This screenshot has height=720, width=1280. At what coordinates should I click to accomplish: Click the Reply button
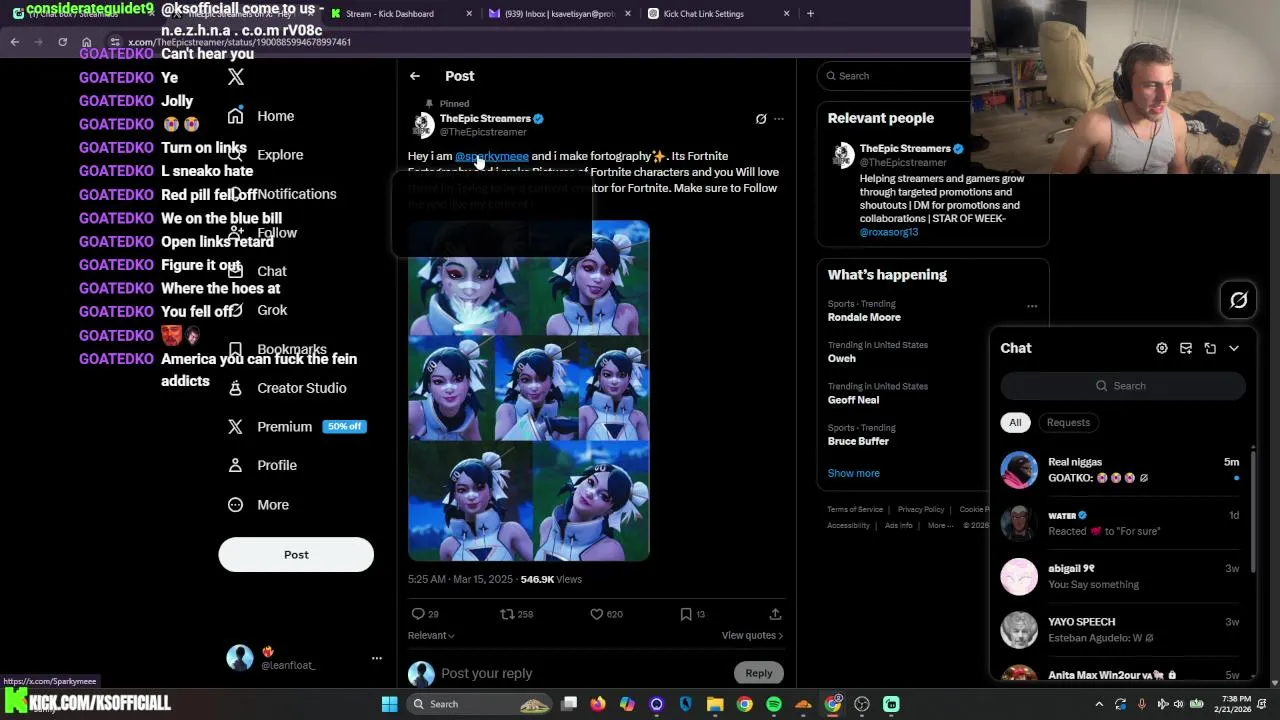point(759,673)
